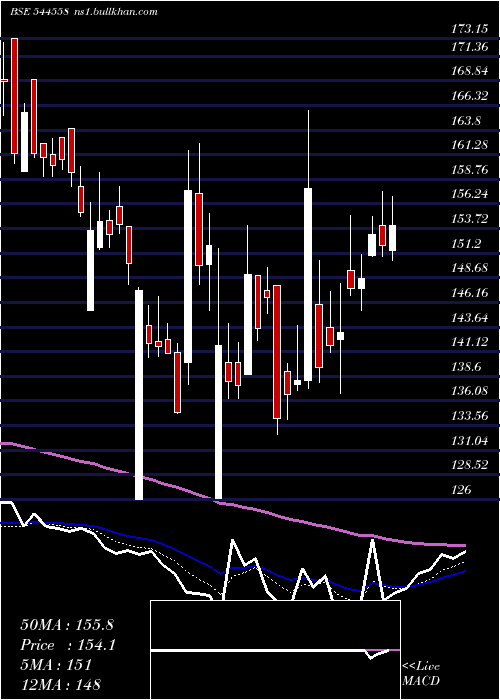This screenshot has width=500, height=700.
Task: Click the ns1.bullkhan.com source text
Action: pos(115,12)
